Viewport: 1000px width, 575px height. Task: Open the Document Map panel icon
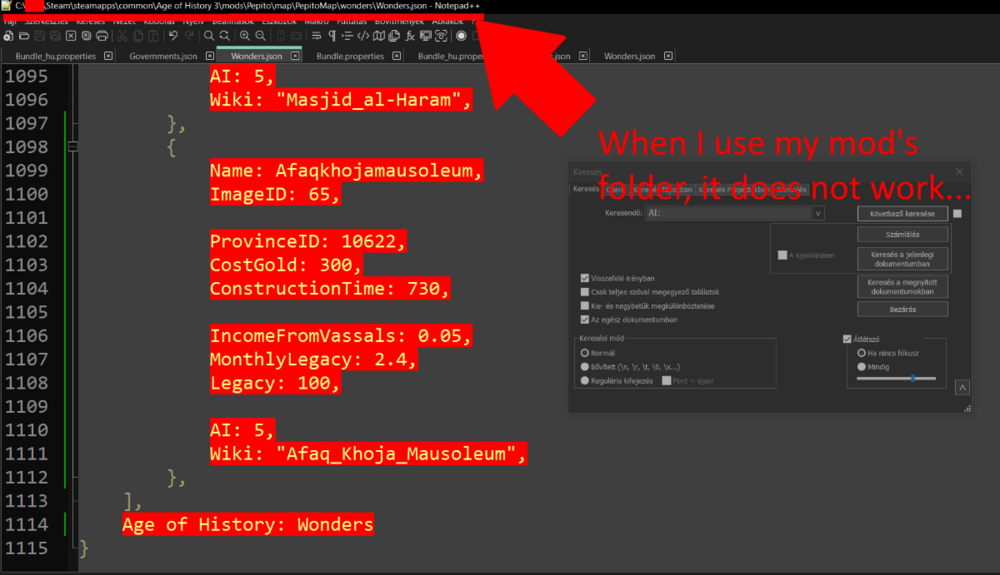pos(379,36)
